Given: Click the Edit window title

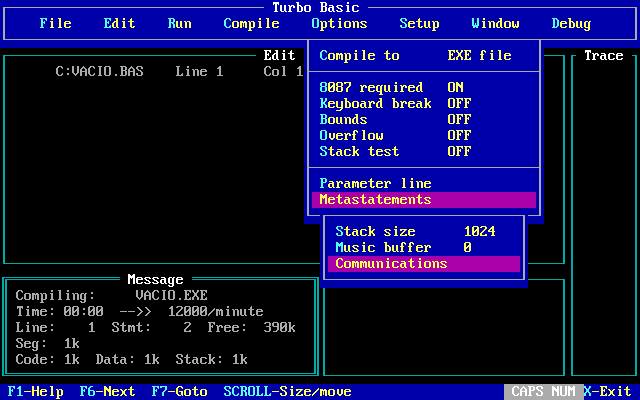Looking at the screenshot, I should 280,56.
